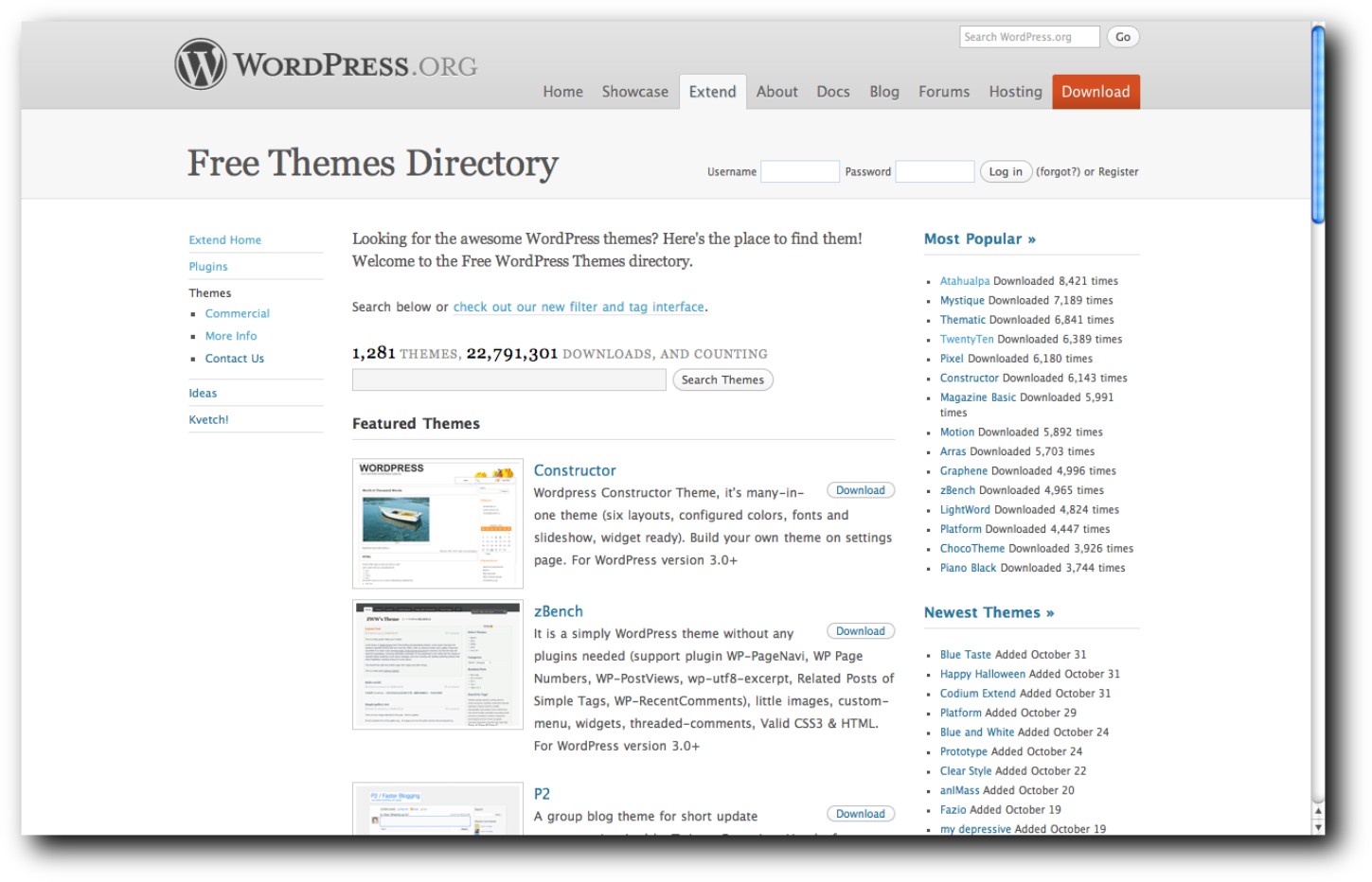The height and width of the screenshot is (882, 1372).
Task: Open the Blue and White theme link
Action: (x=977, y=732)
